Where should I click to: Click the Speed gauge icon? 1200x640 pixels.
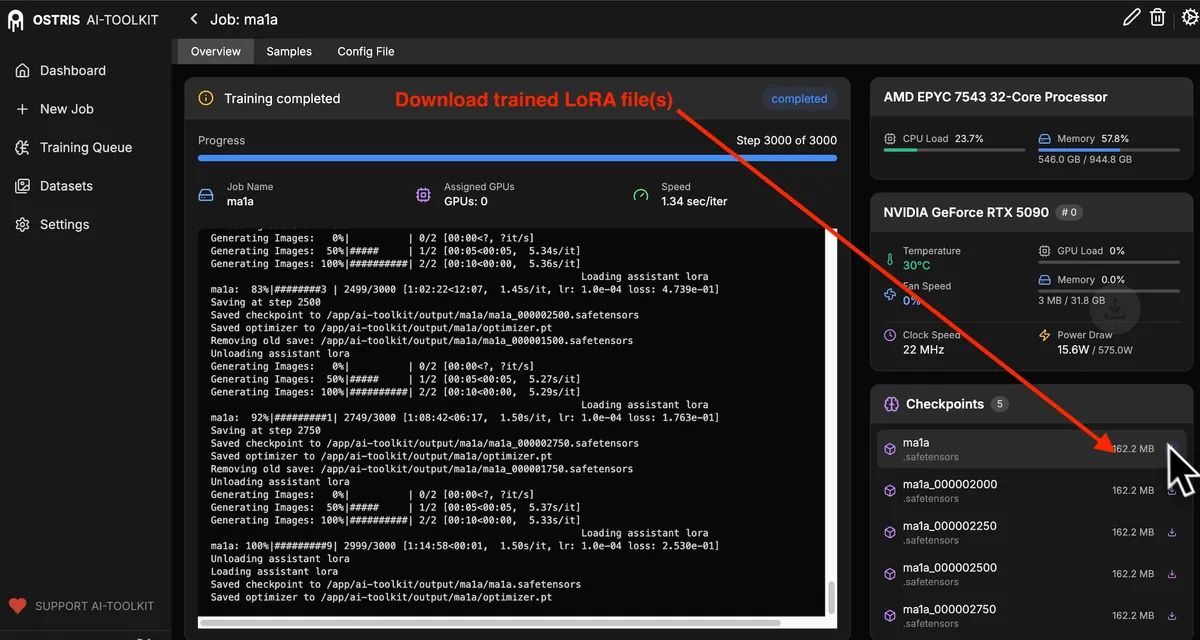click(641, 194)
